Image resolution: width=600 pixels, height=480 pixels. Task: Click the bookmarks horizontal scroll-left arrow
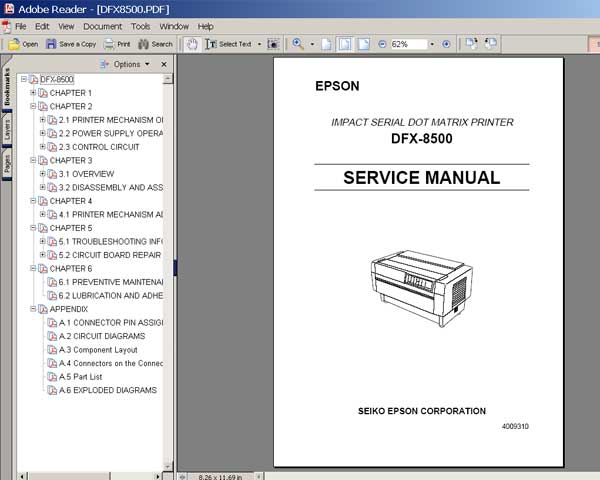pyautogui.click(x=22, y=476)
